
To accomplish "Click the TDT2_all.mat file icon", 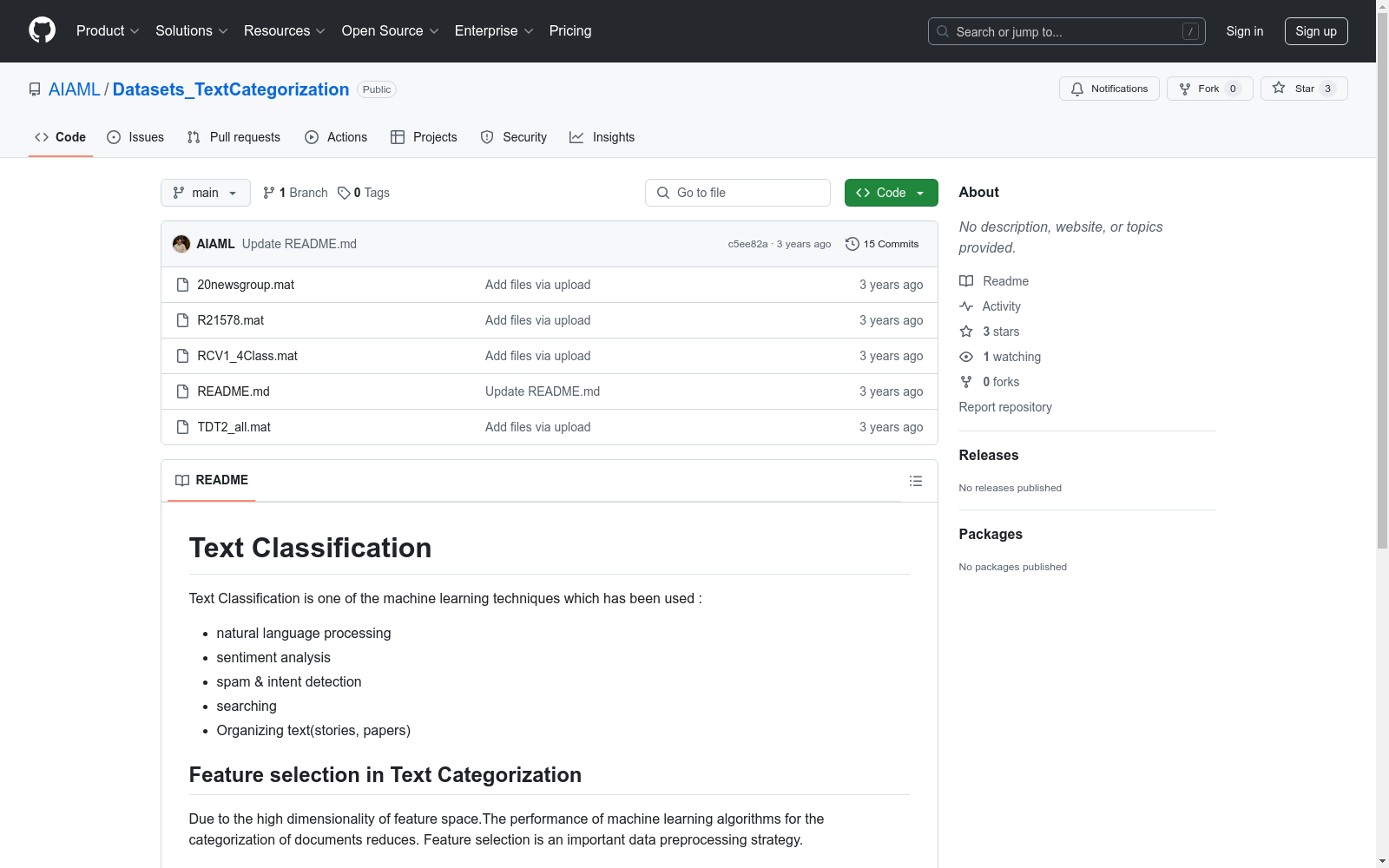I will (182, 427).
